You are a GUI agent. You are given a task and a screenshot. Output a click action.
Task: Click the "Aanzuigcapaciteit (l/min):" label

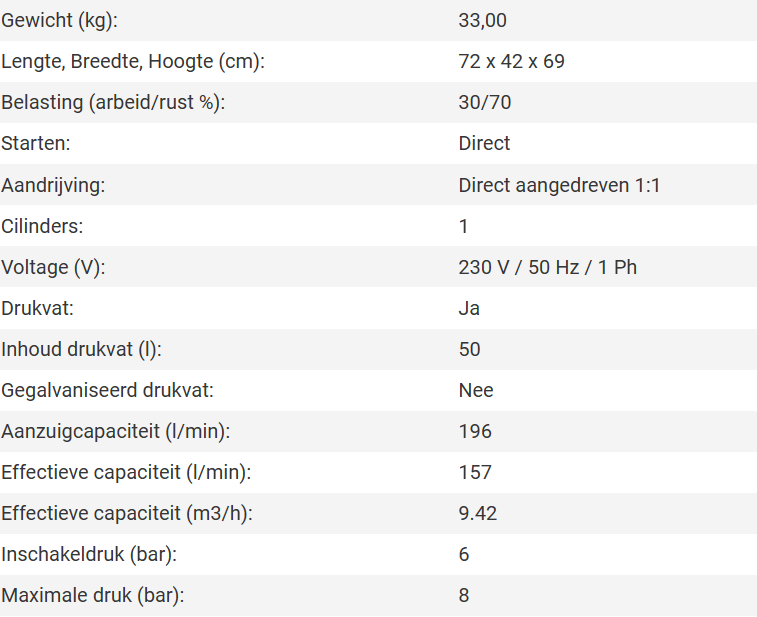(116, 431)
